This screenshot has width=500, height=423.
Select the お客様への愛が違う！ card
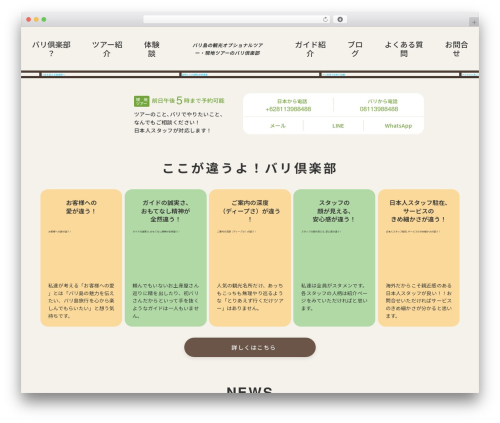81,258
